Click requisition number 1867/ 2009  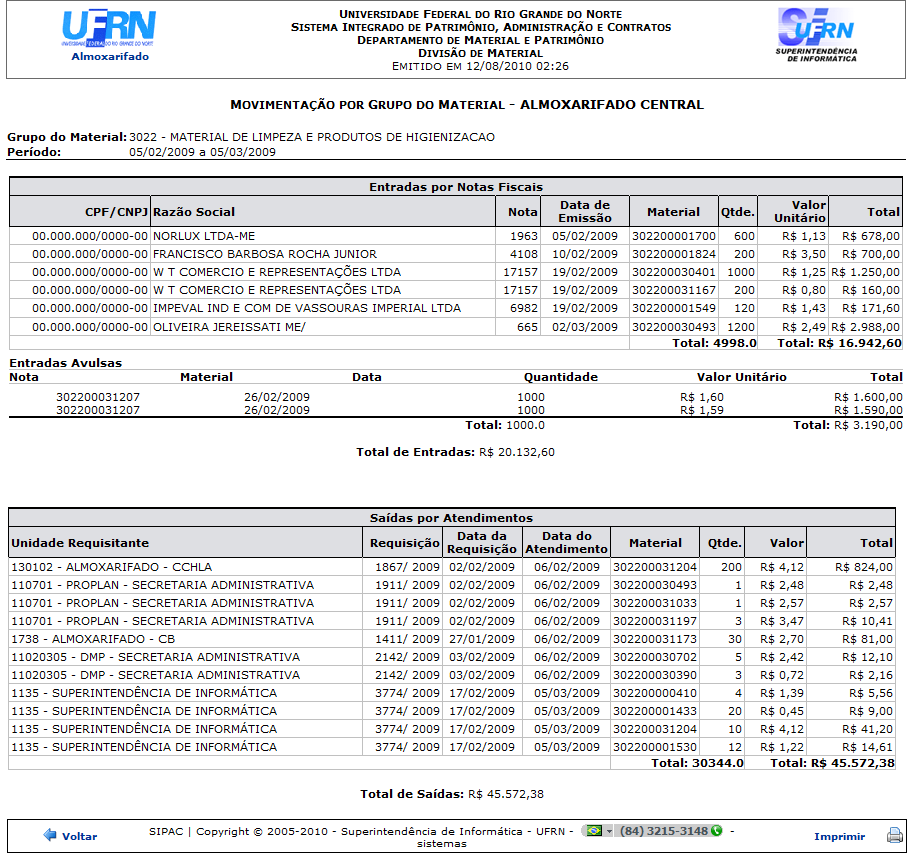[x=407, y=567]
